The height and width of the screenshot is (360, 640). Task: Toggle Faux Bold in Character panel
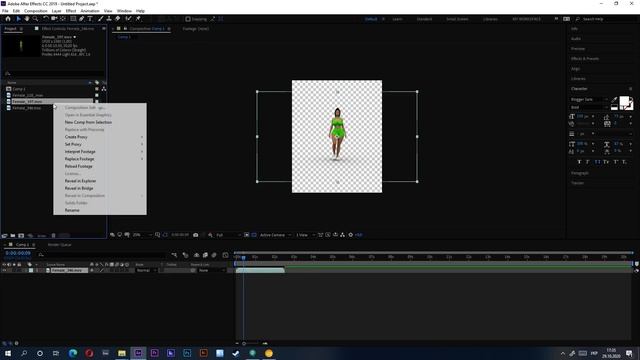[x=579, y=162]
